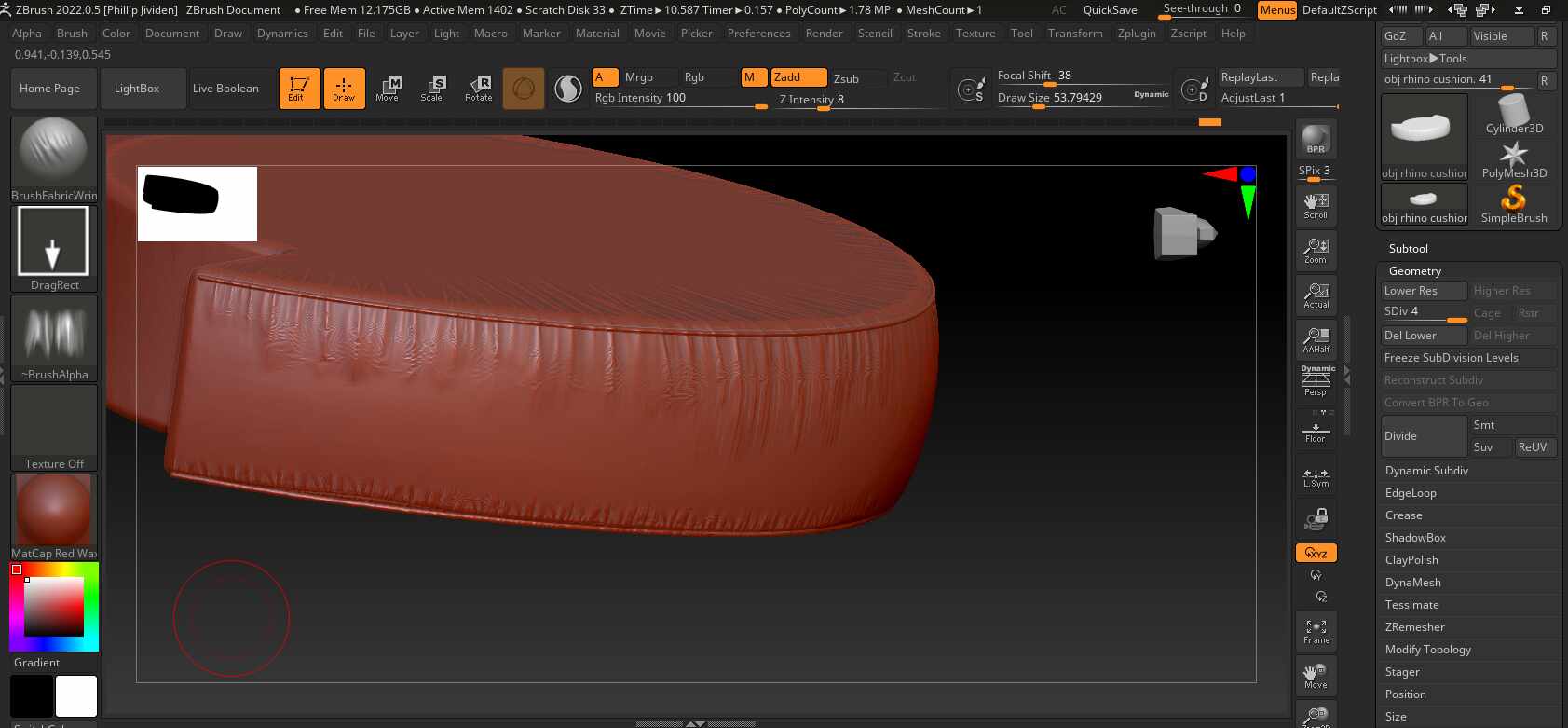Click the Divide button
Screen dimensions: 1568x728
pyautogui.click(x=1424, y=436)
